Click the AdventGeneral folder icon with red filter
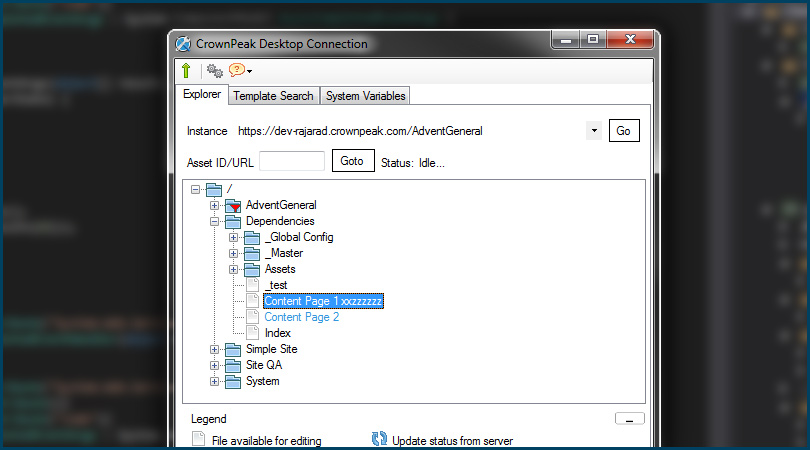Image resolution: width=810 pixels, height=450 pixels. pos(233,206)
